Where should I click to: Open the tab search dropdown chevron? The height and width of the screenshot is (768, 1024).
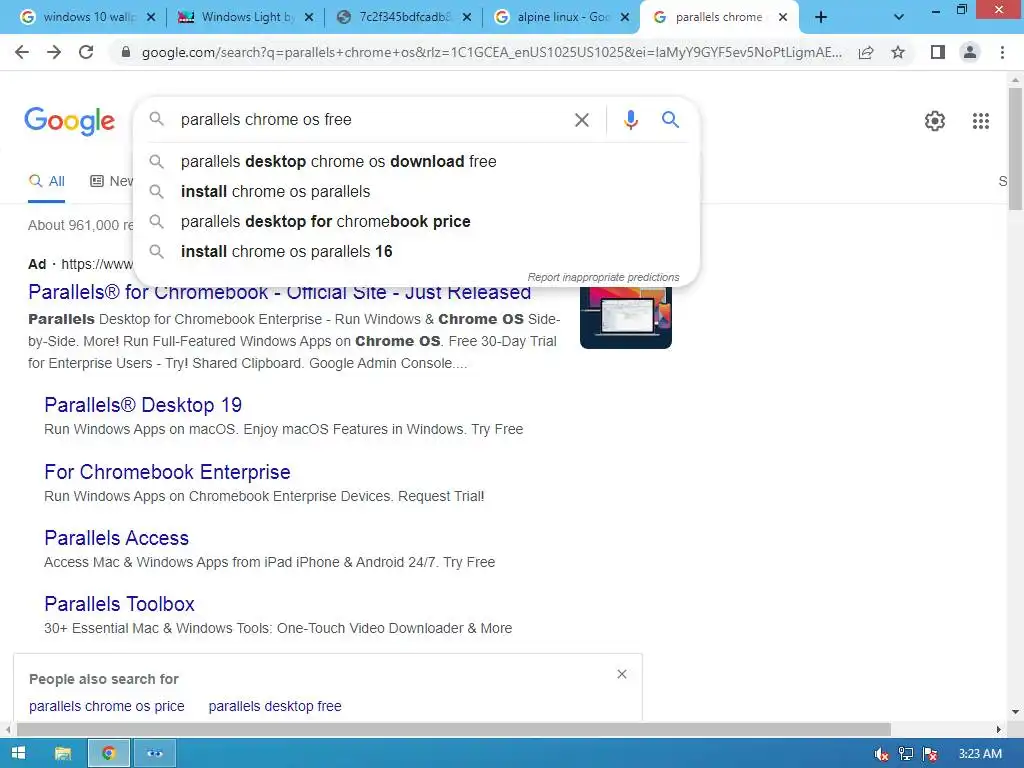pyautogui.click(x=899, y=18)
